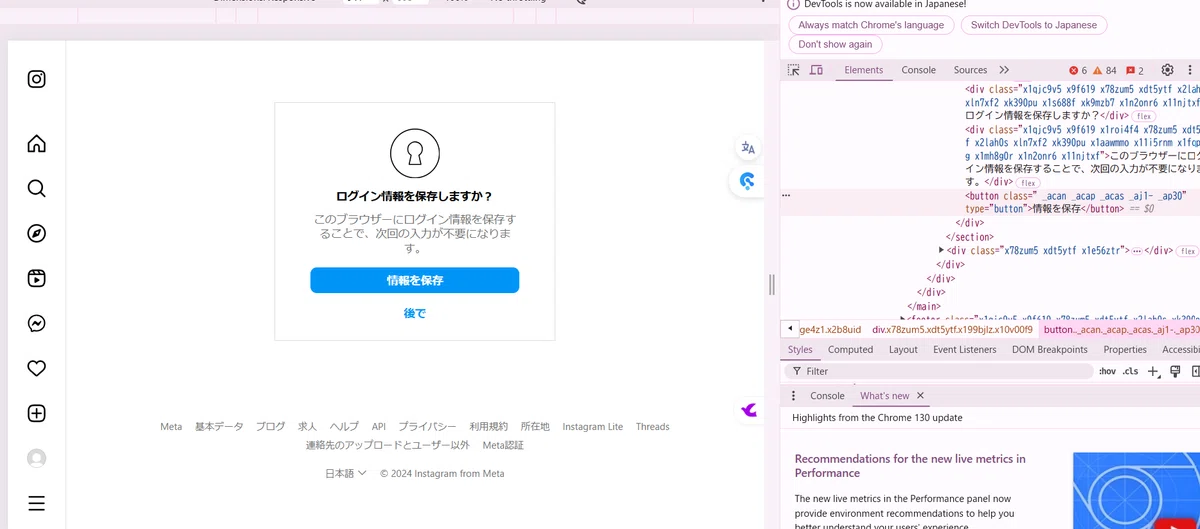
Task: Open hamburger More menu in sidebar
Action: (x=37, y=504)
